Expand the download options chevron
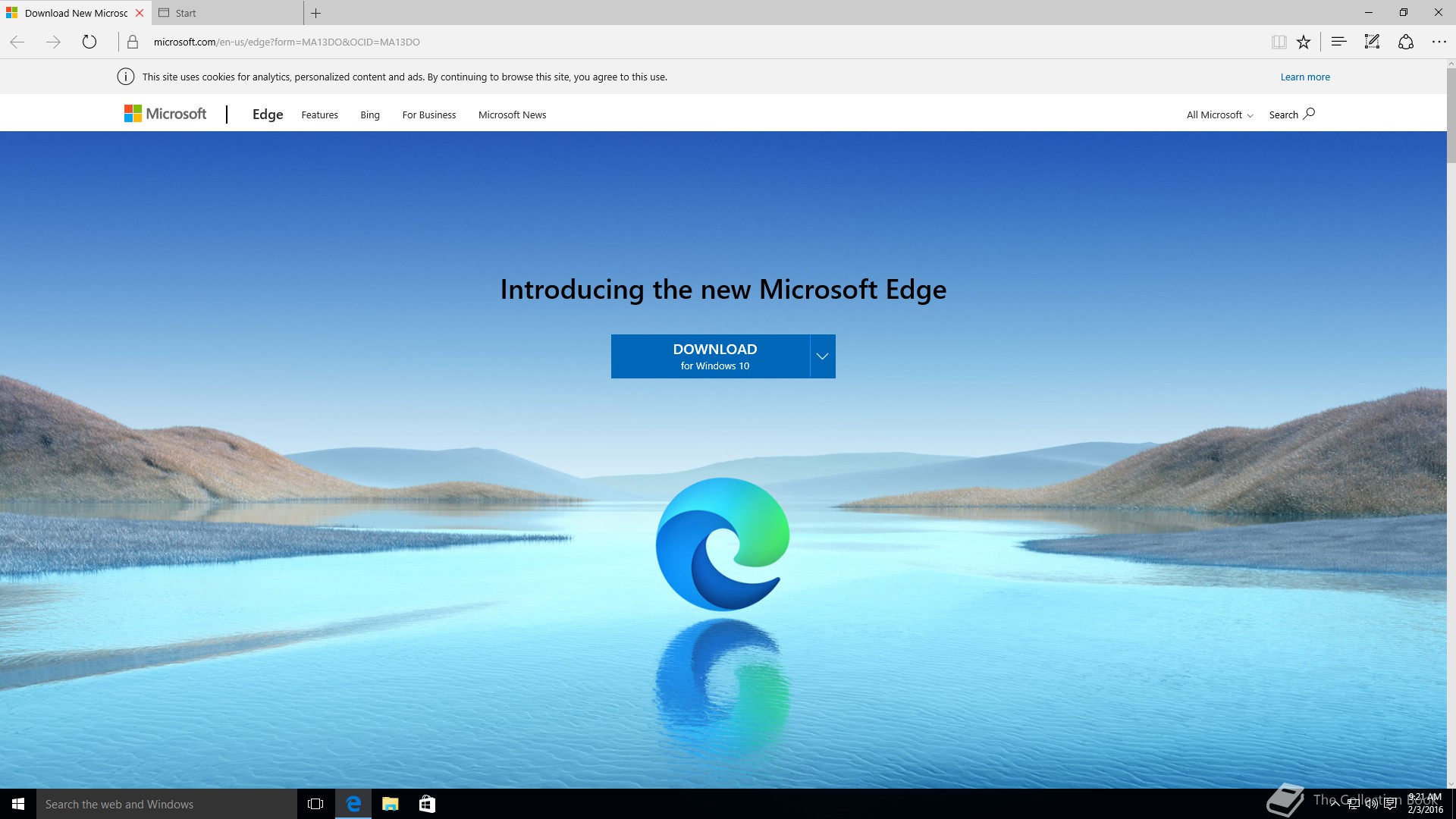This screenshot has height=819, width=1456. (x=822, y=356)
